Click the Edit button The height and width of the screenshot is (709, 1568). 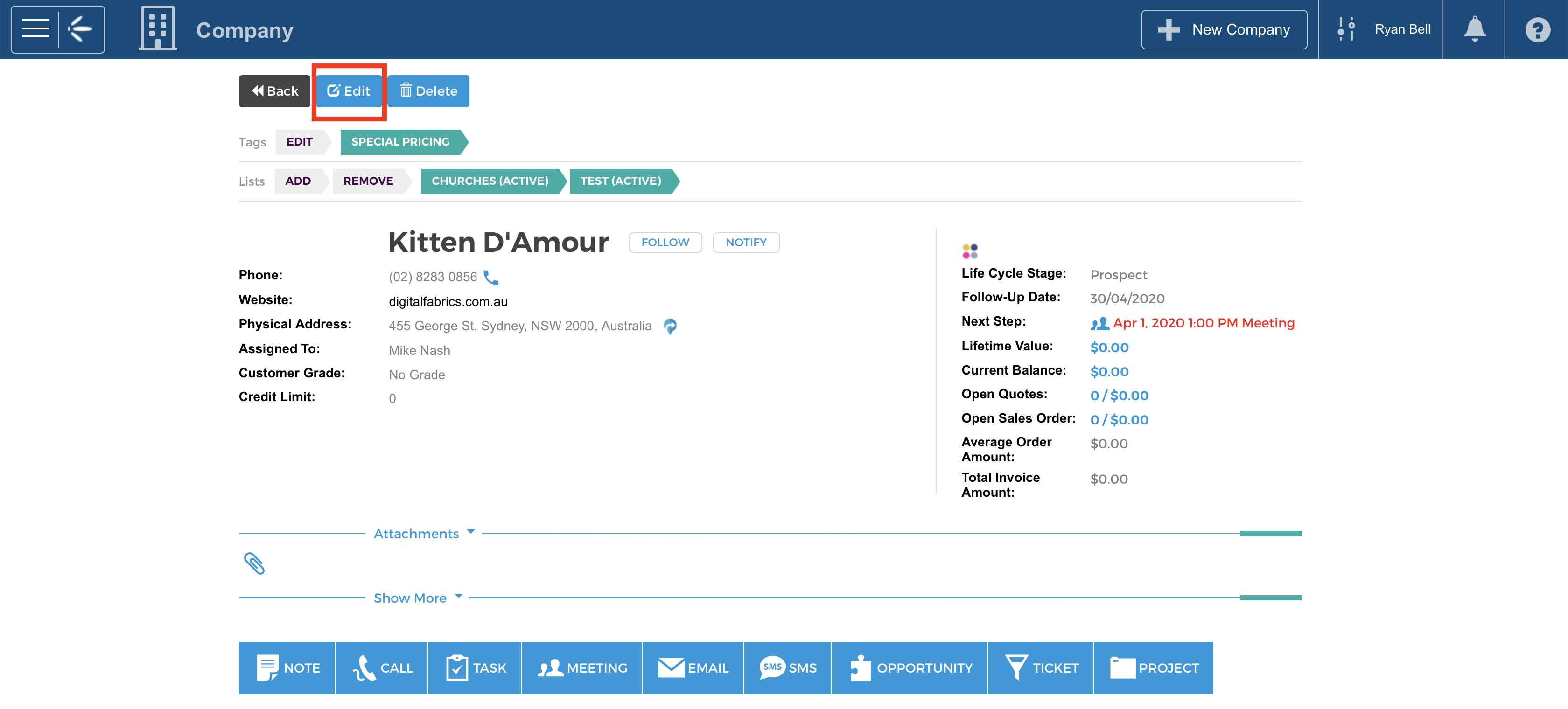(x=349, y=91)
